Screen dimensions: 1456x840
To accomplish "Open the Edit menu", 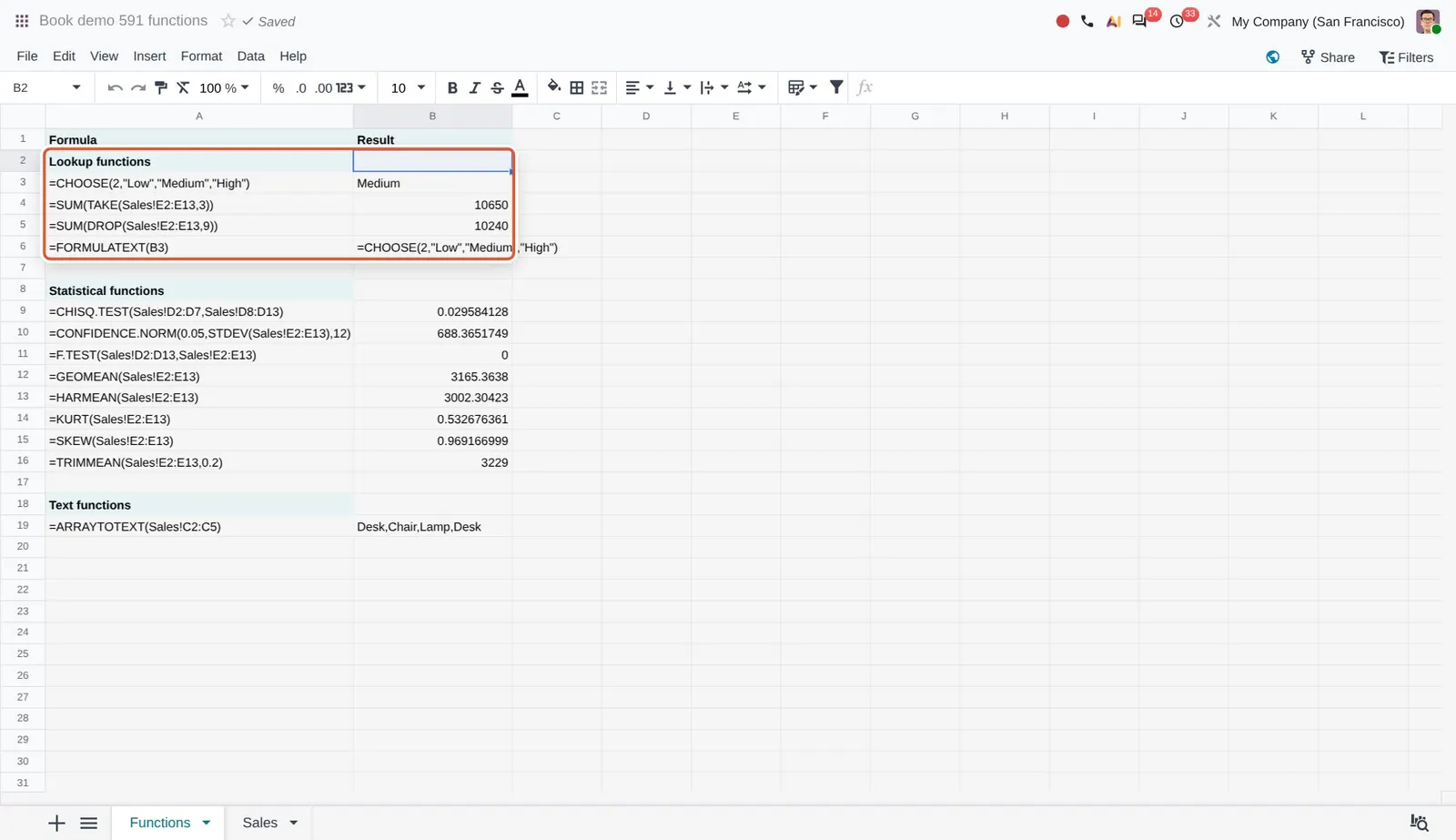I will click(64, 56).
